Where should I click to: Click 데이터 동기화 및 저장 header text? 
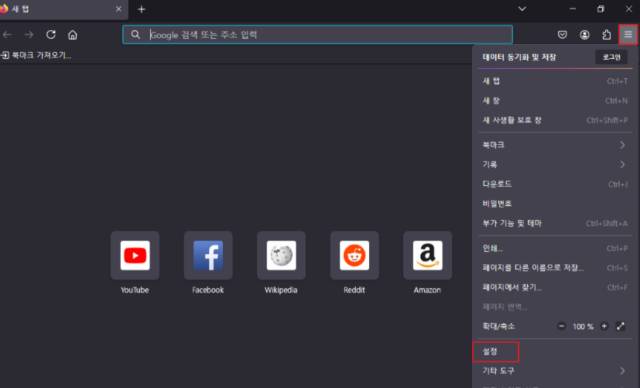(x=519, y=57)
